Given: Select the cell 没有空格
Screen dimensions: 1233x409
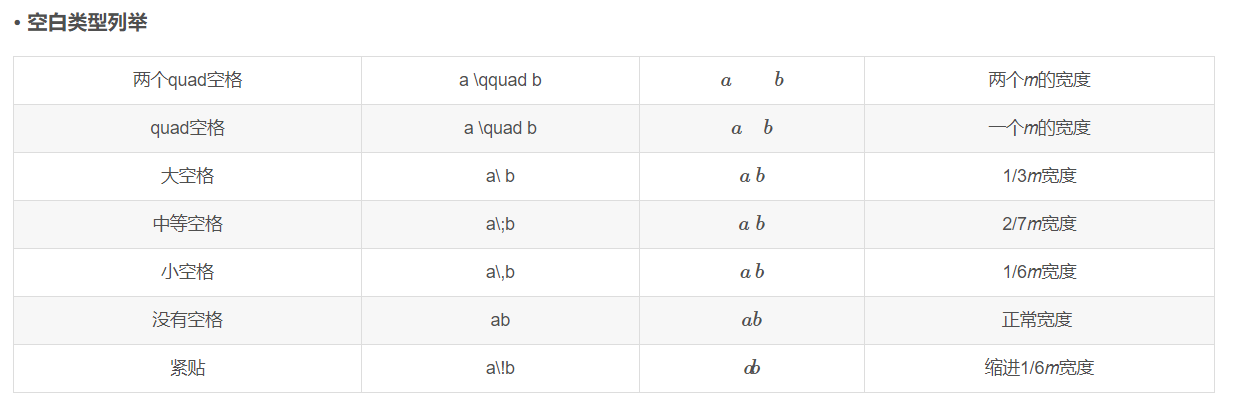Looking at the screenshot, I should coord(187,320).
